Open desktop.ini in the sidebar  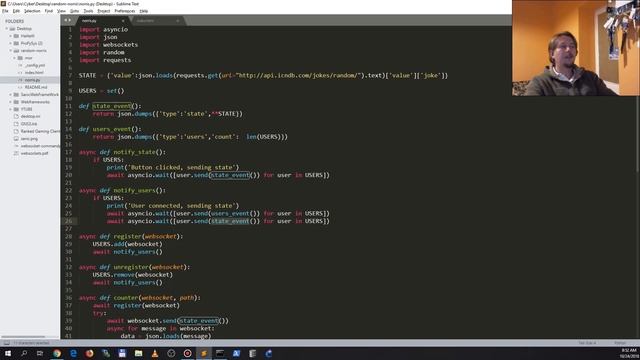point(30,116)
